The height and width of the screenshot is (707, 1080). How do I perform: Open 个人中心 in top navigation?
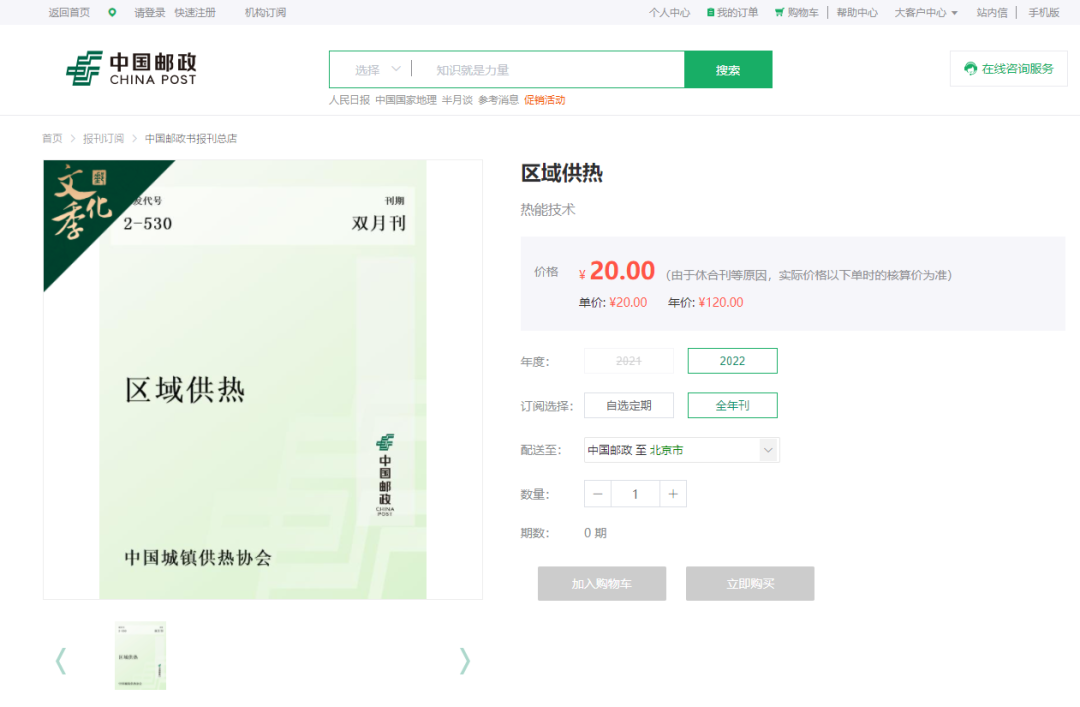pos(669,13)
